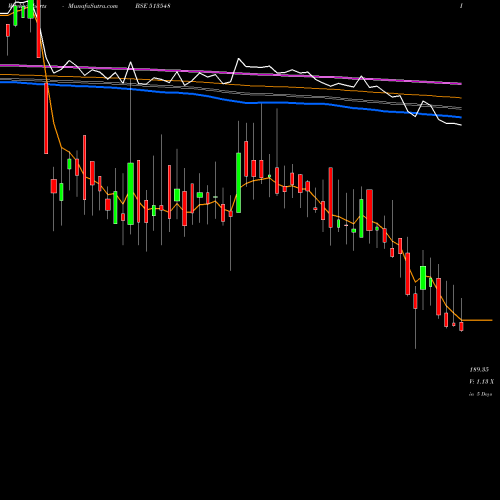This screenshot has width=500, height=500.
Task: Select the volume multiplier starting with V:
Action: [482, 382]
